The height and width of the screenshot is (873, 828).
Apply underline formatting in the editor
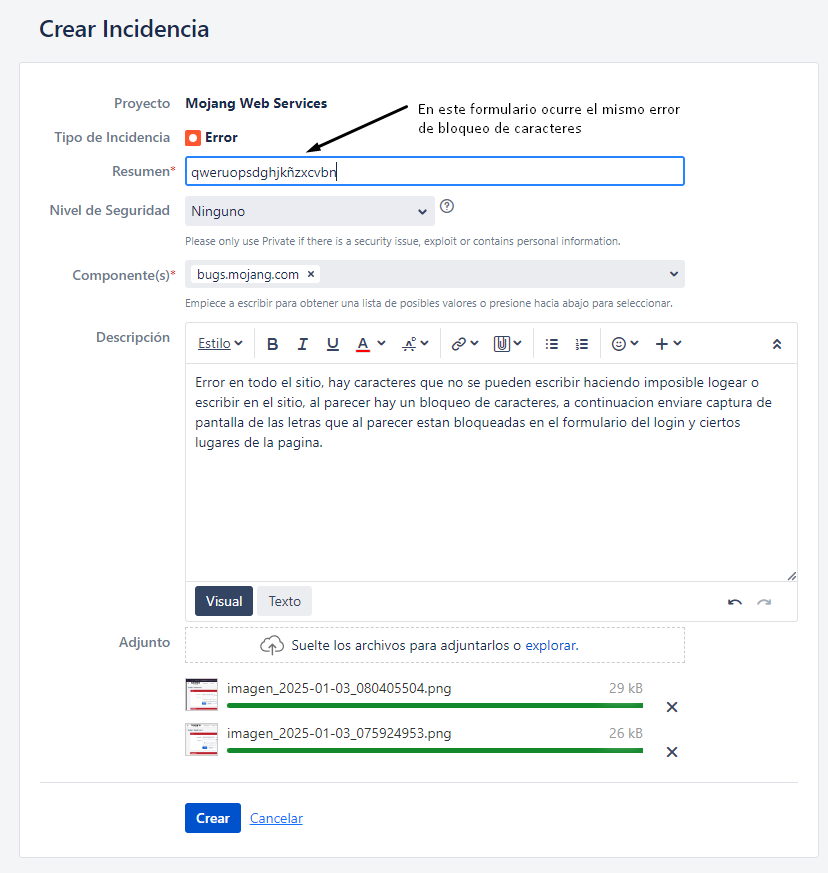pos(332,344)
